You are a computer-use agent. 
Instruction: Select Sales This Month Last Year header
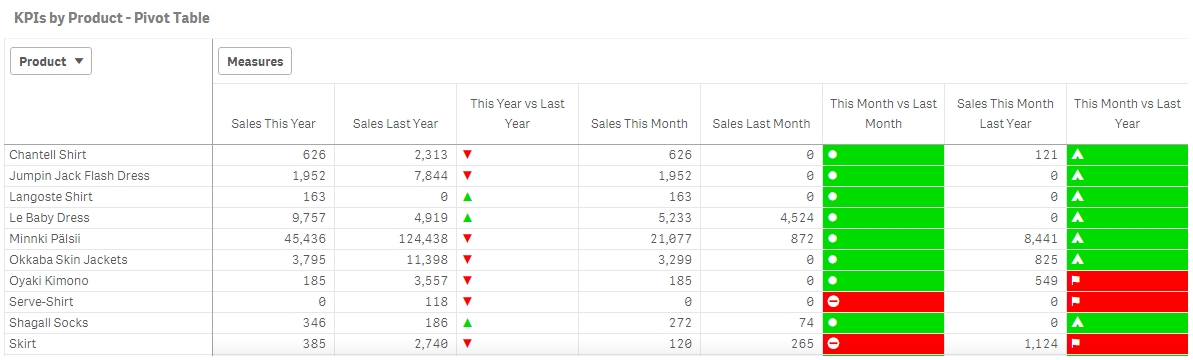click(1005, 113)
